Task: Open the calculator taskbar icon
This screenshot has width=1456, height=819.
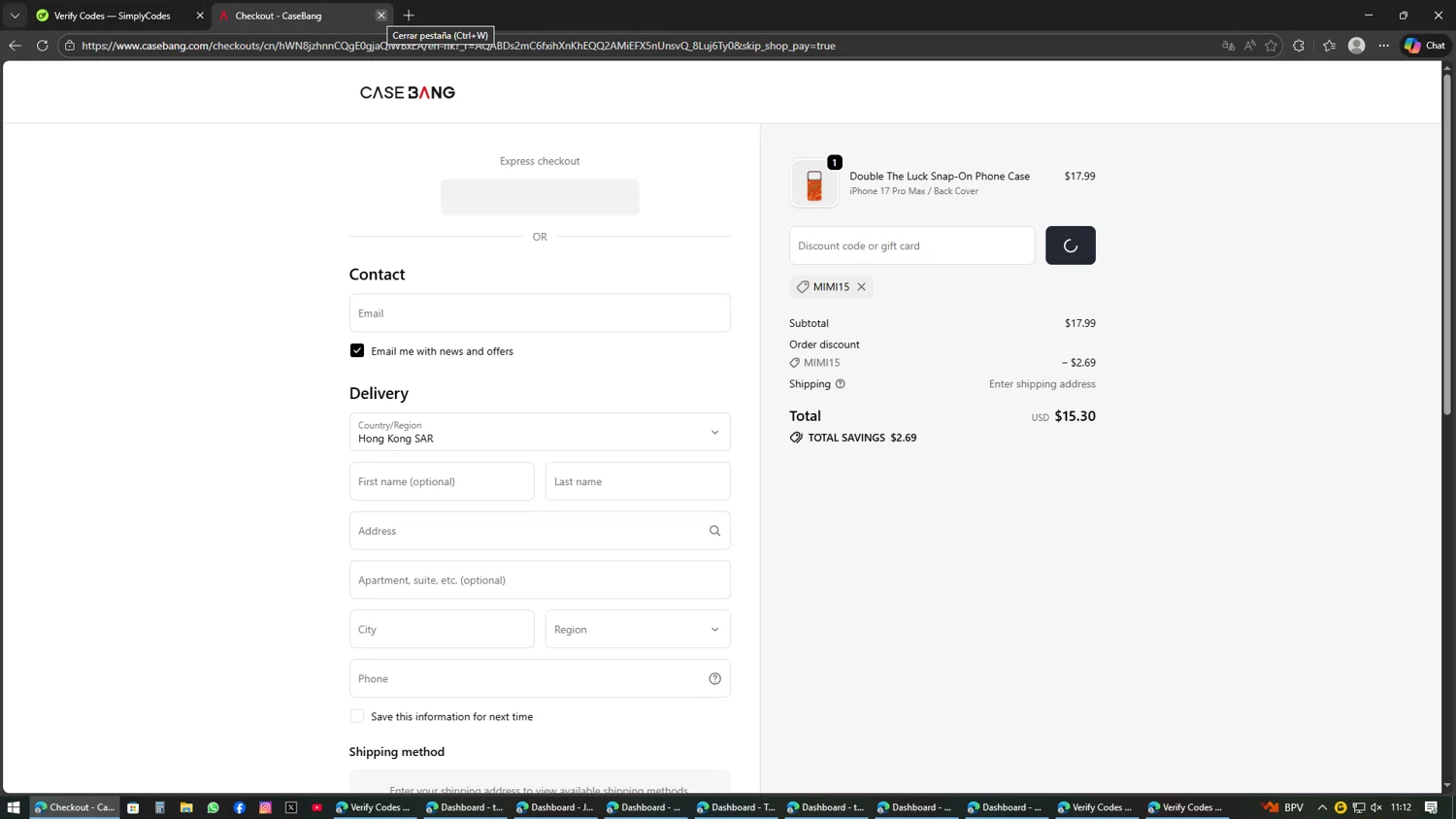Action: click(x=160, y=807)
